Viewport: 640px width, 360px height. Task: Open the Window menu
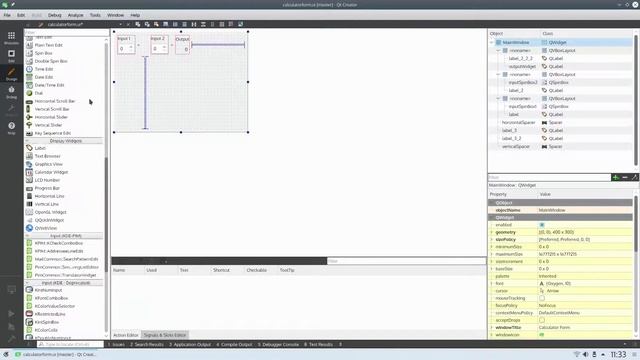(116, 15)
